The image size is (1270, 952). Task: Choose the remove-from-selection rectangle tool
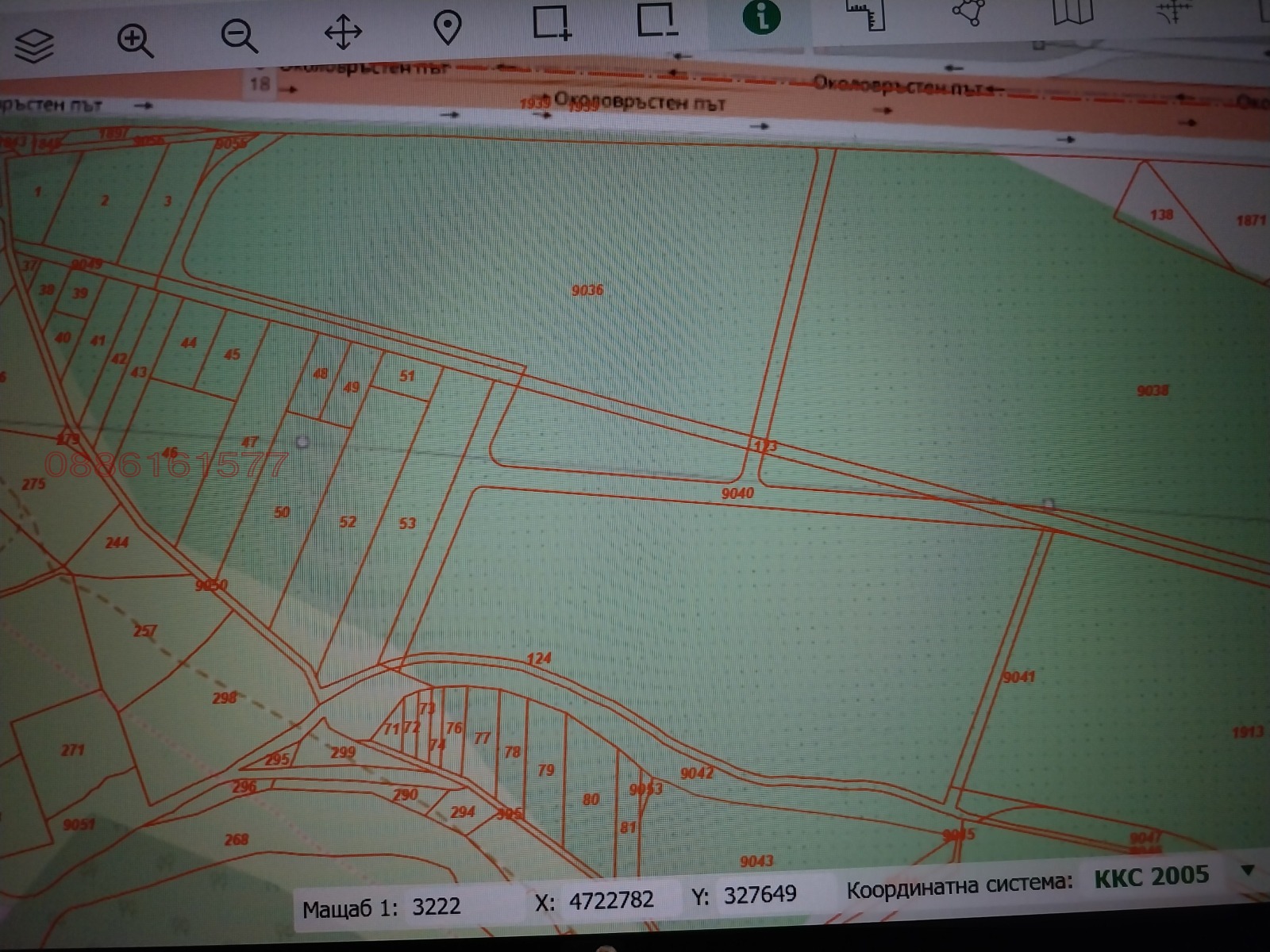(x=657, y=19)
